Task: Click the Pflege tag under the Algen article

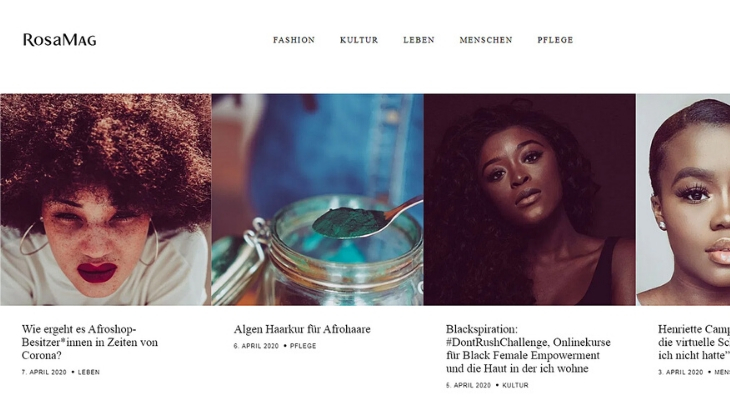Action: click(x=303, y=346)
